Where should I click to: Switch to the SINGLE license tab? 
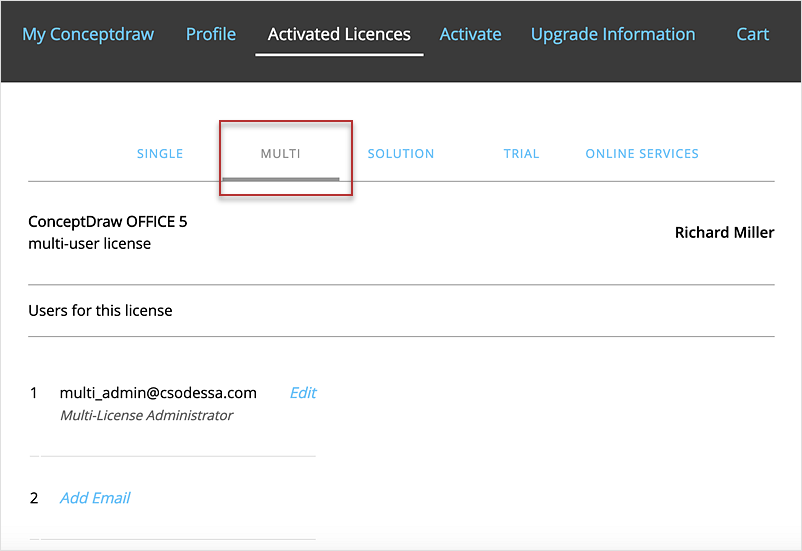point(160,153)
